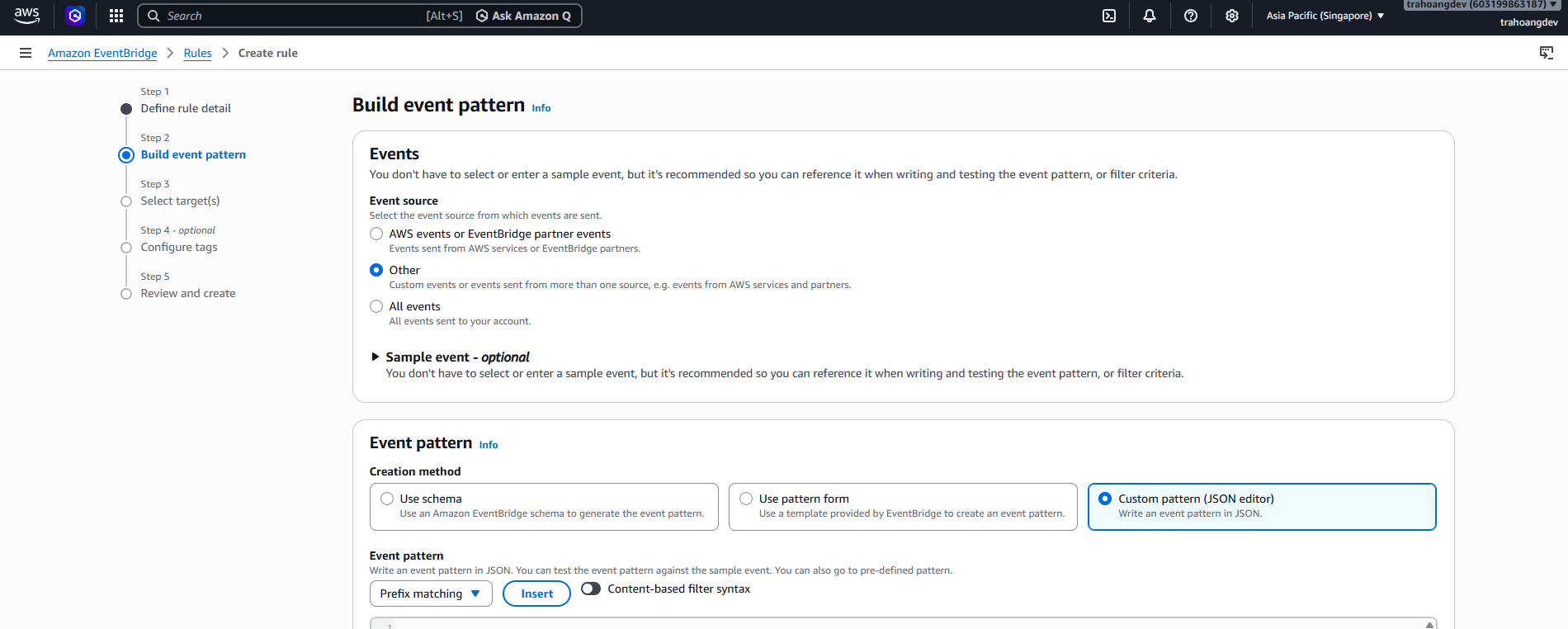Go to Build event pattern step
1568x629 pixels.
193,154
